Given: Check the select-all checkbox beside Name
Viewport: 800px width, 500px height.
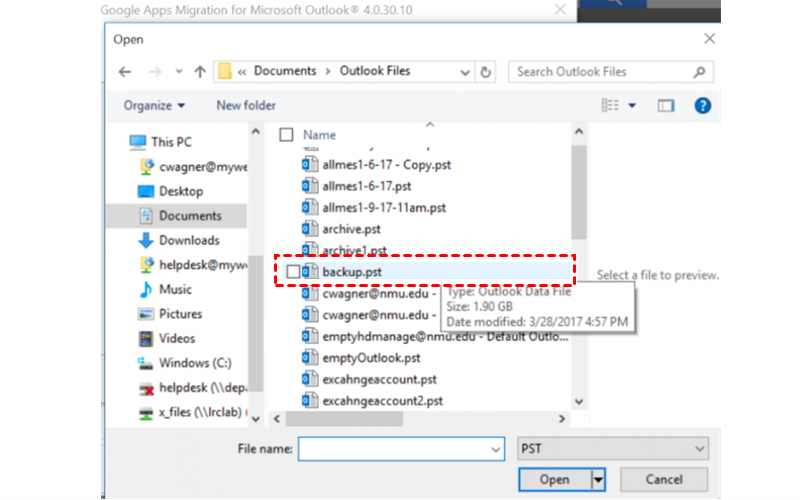Looking at the screenshot, I should click(x=286, y=135).
